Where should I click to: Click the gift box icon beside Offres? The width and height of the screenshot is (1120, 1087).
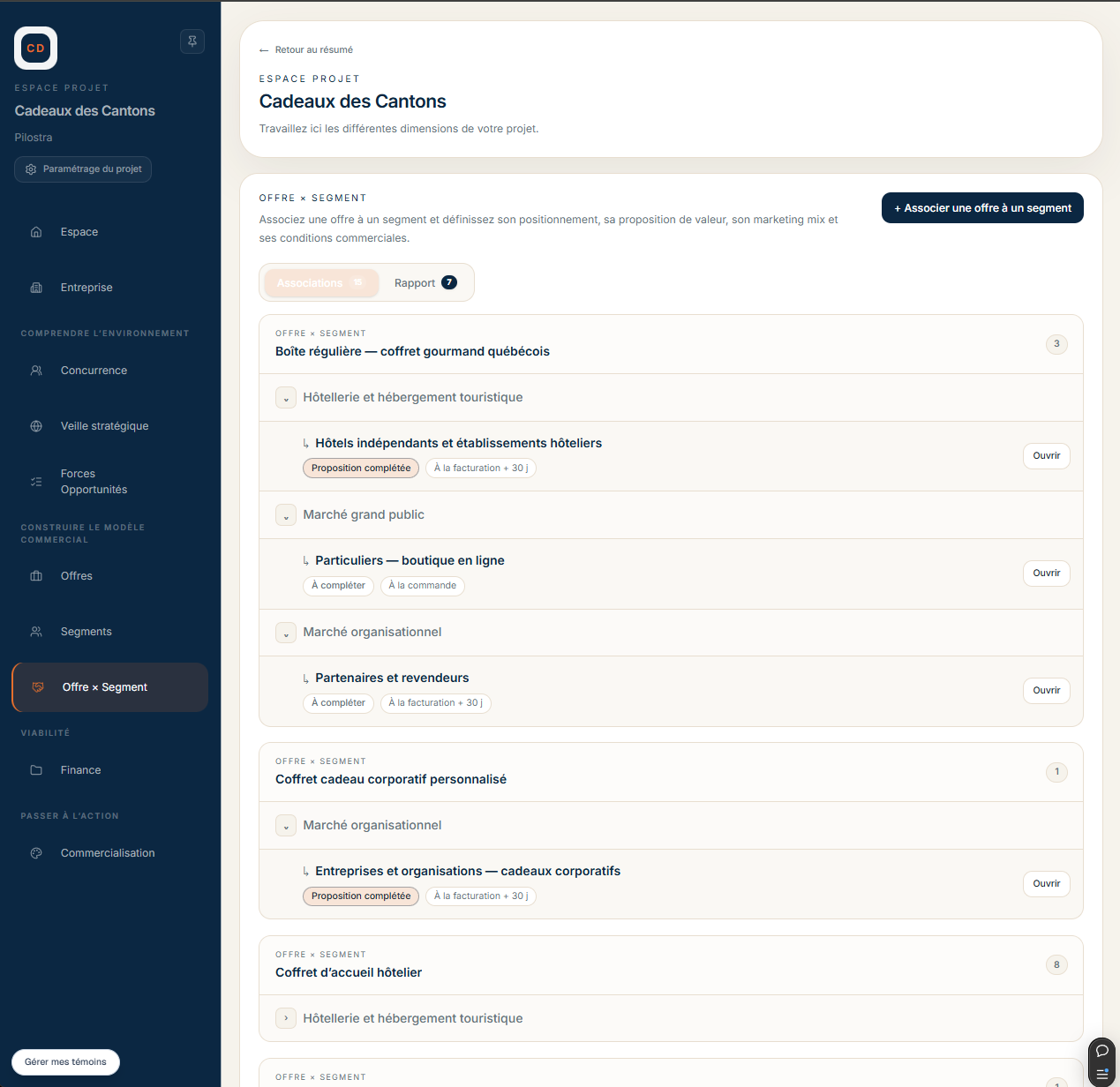pyautogui.click(x=36, y=576)
